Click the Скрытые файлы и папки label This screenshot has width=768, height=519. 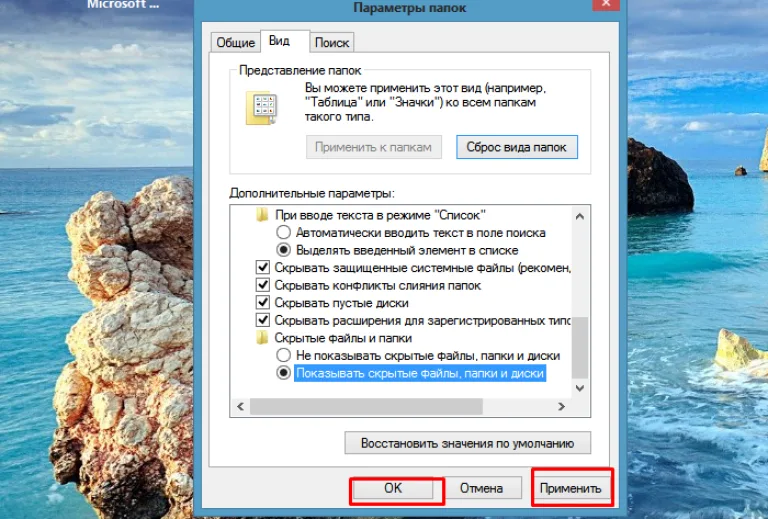343,338
